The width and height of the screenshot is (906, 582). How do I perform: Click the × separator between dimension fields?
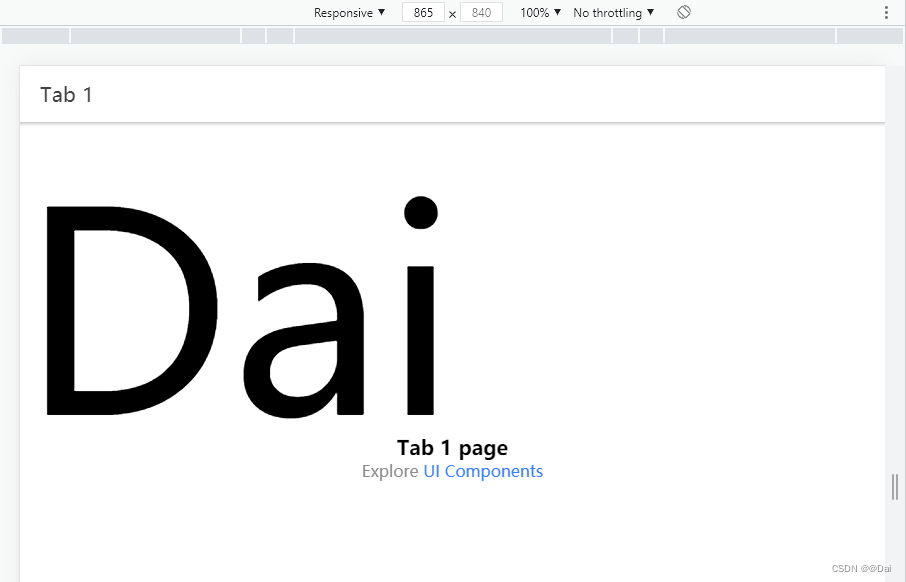(452, 14)
